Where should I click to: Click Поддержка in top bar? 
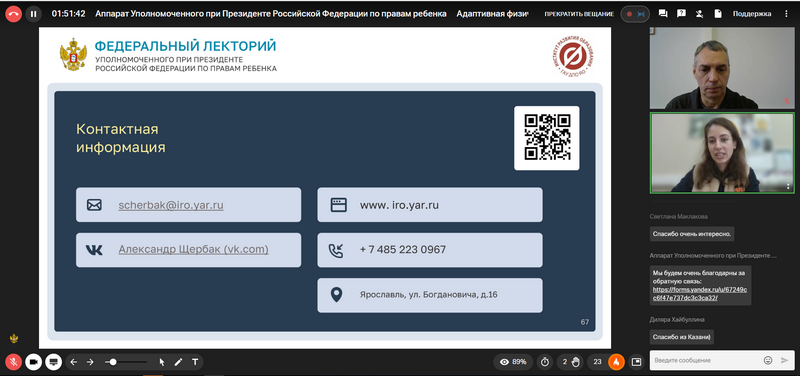click(752, 14)
